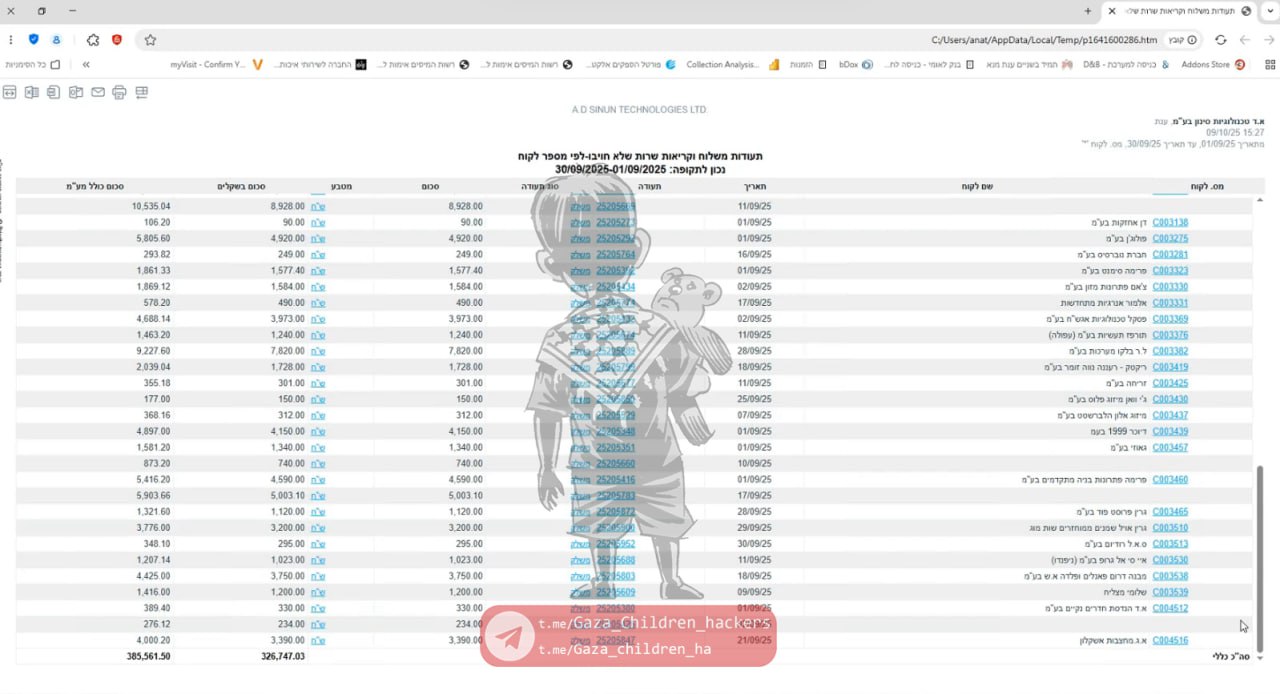Click the red shield ad-blocker extension icon
Viewport: 1280px width, 694px height.
[x=117, y=40]
